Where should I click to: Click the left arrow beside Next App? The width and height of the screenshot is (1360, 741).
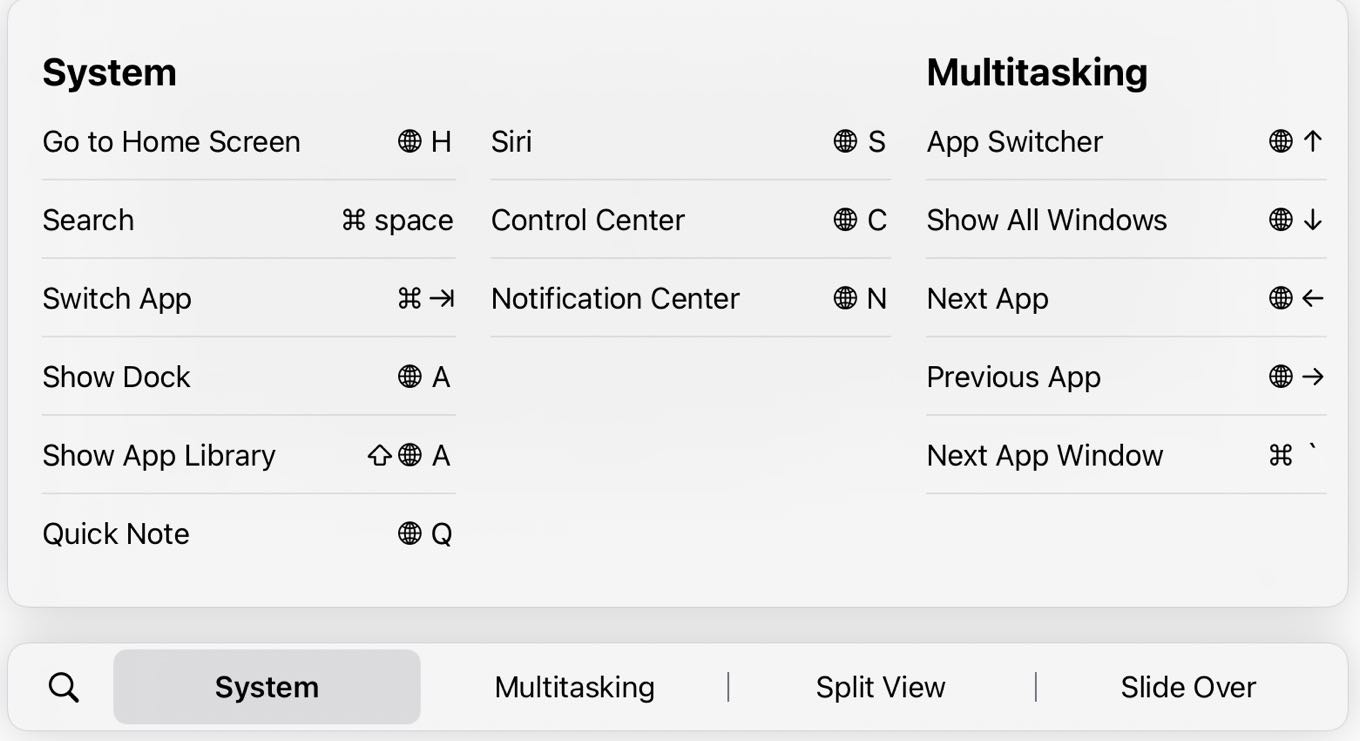point(1313,298)
